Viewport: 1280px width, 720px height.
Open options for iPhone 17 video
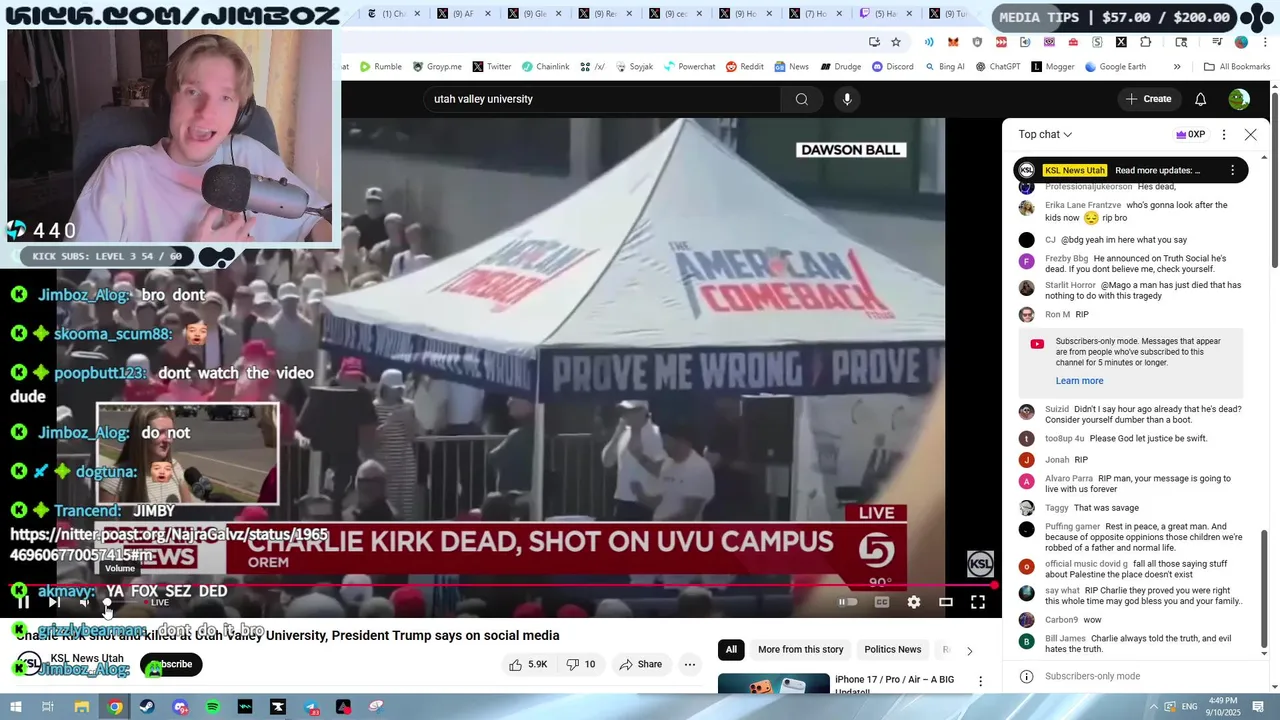pyautogui.click(x=980, y=681)
